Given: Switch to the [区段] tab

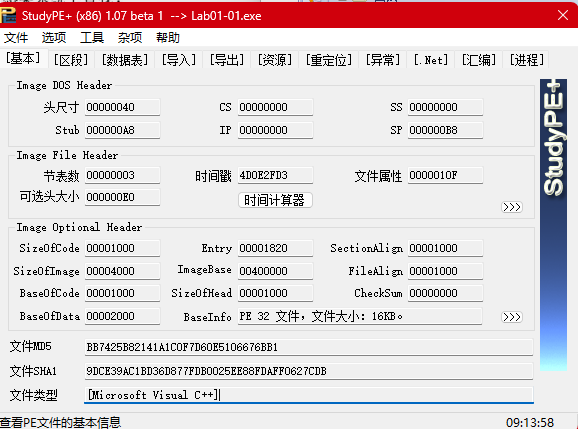Looking at the screenshot, I should [x=71, y=60].
